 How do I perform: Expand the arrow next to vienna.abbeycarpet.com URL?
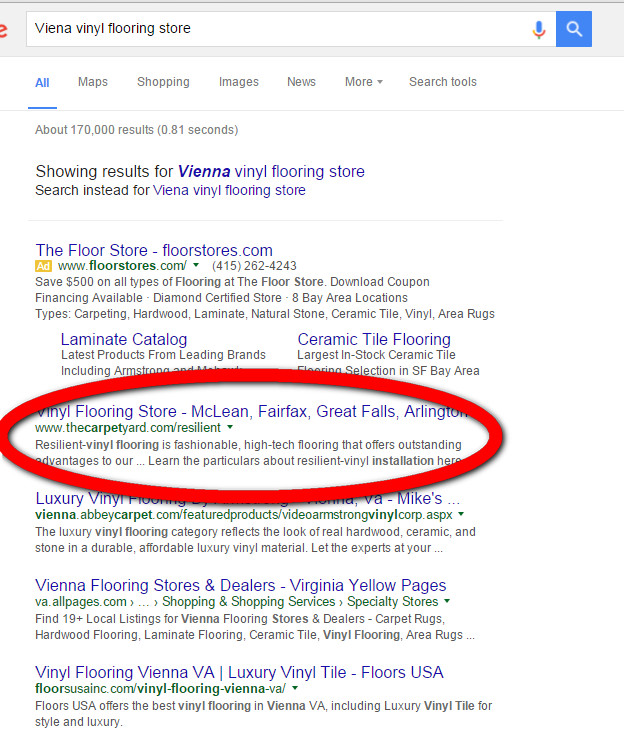click(461, 514)
